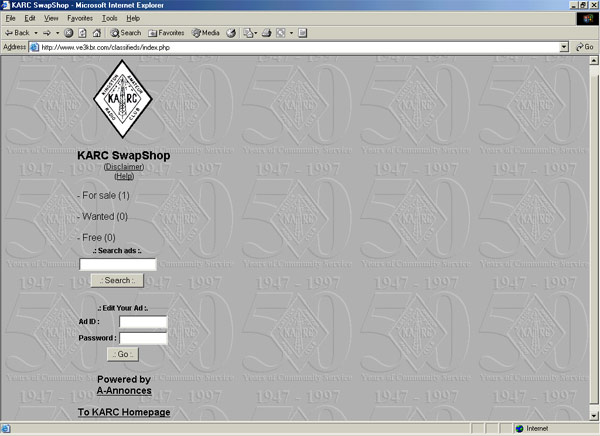This screenshot has width=600, height=436.
Task: Follow the To KARC Homepage link
Action: point(124,412)
